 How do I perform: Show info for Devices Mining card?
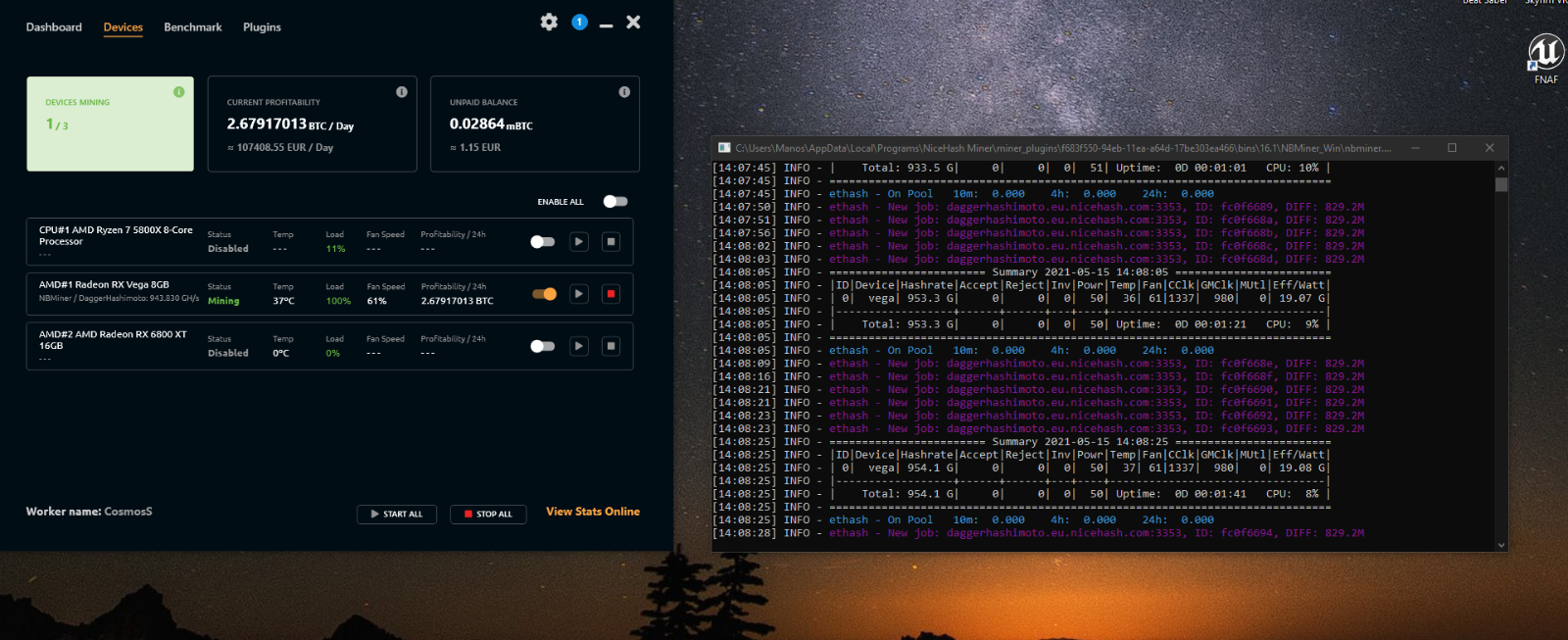[x=178, y=92]
